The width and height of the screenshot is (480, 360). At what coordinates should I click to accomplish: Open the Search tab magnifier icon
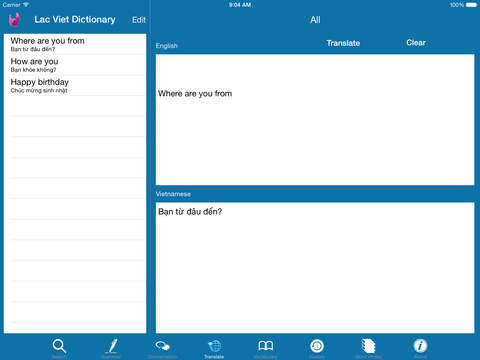pyautogui.click(x=59, y=346)
